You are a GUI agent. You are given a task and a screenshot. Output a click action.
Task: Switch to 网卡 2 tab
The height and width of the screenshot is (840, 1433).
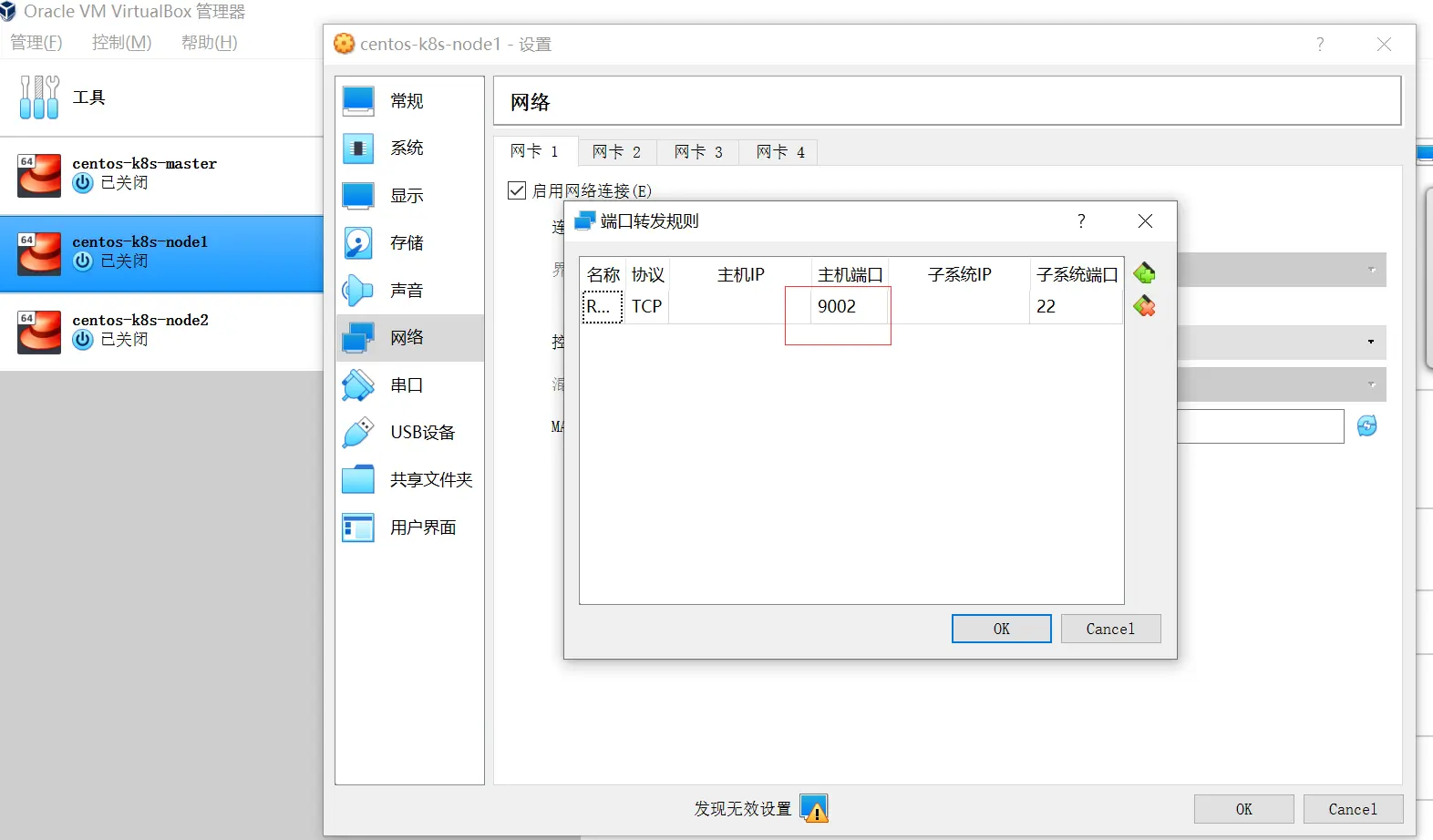(x=617, y=152)
